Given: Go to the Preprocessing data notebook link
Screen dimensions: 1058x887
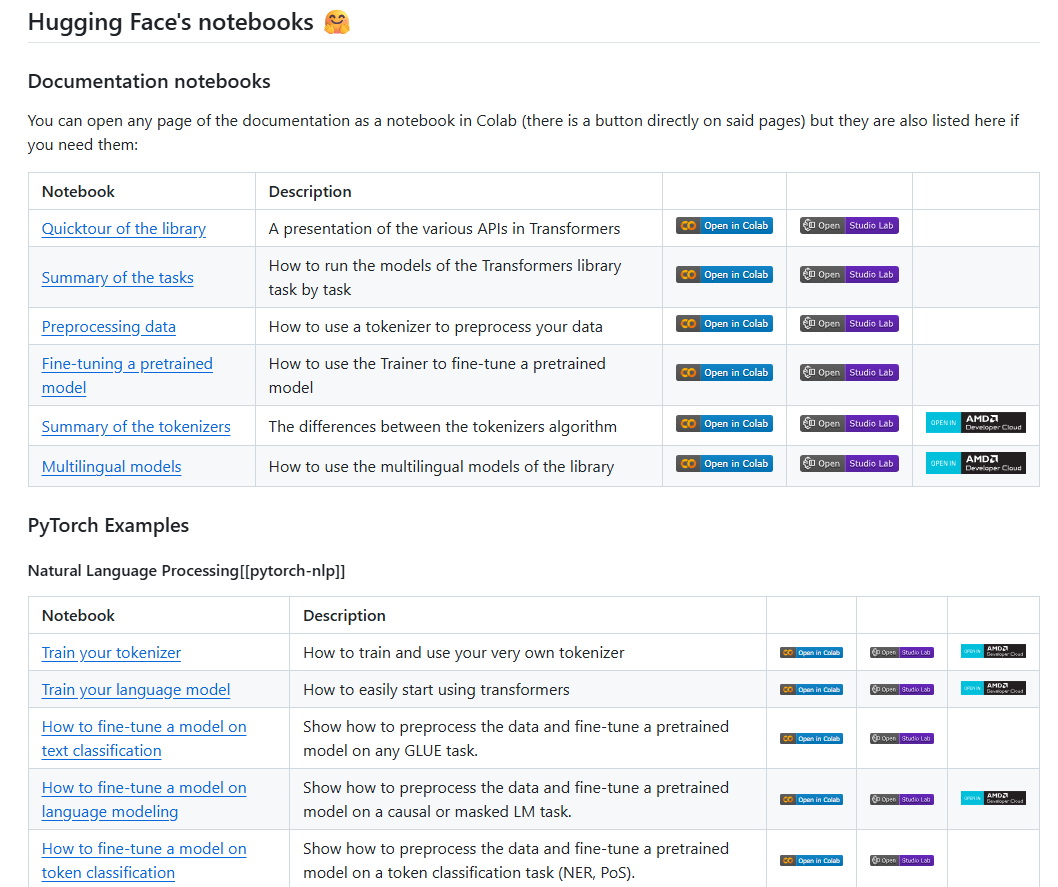Looking at the screenshot, I should pyautogui.click(x=109, y=327).
